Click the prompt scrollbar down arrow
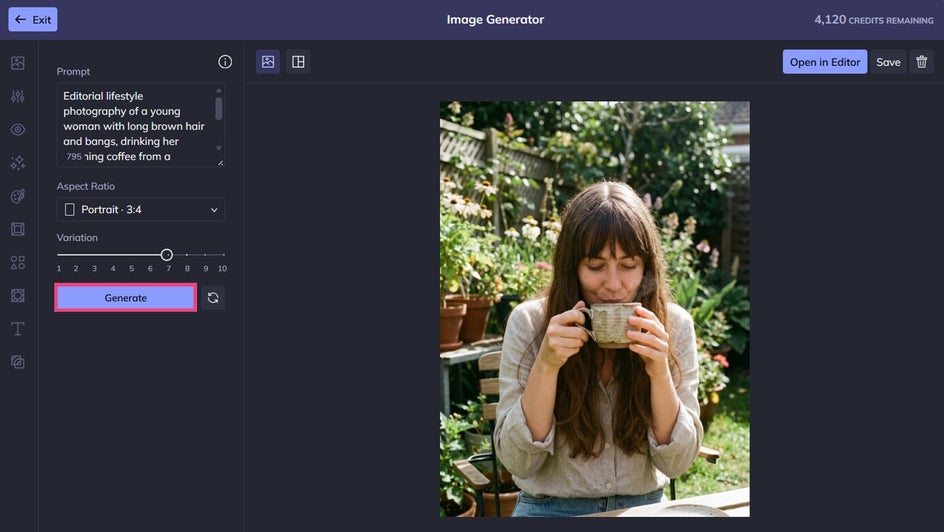Viewport: 944px width, 532px height. click(x=219, y=148)
